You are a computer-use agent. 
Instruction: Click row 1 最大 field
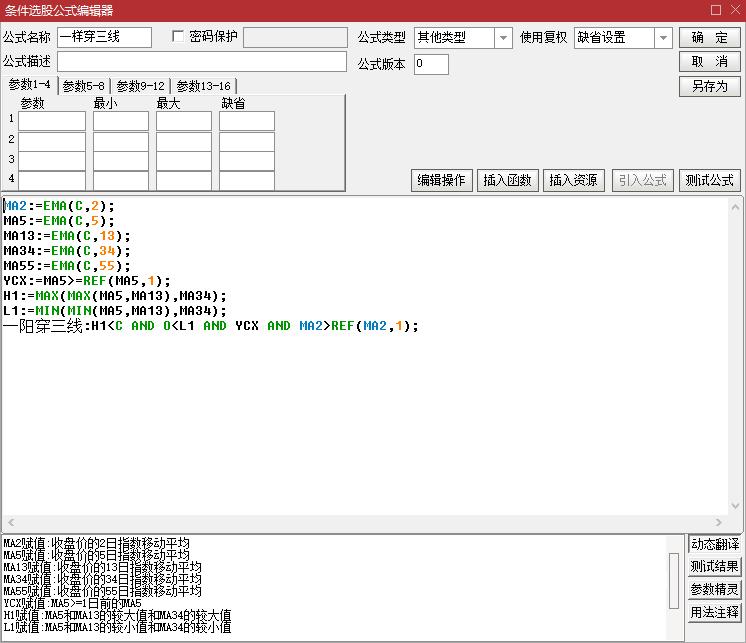pos(184,121)
